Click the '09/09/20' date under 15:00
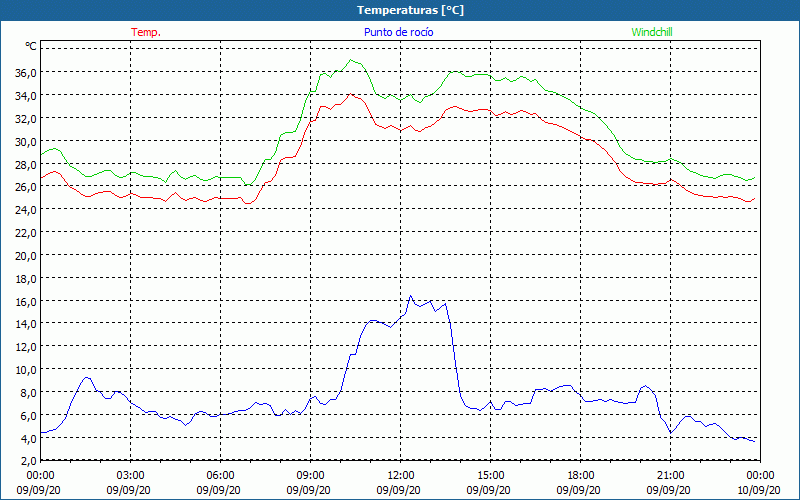The height and width of the screenshot is (500, 800). [x=488, y=490]
